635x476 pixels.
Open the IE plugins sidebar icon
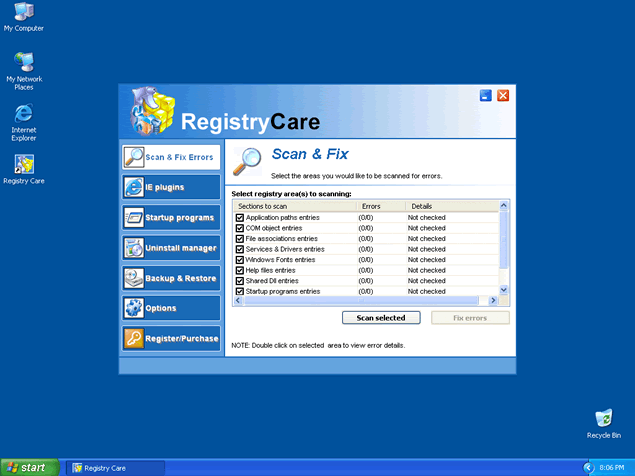134,187
